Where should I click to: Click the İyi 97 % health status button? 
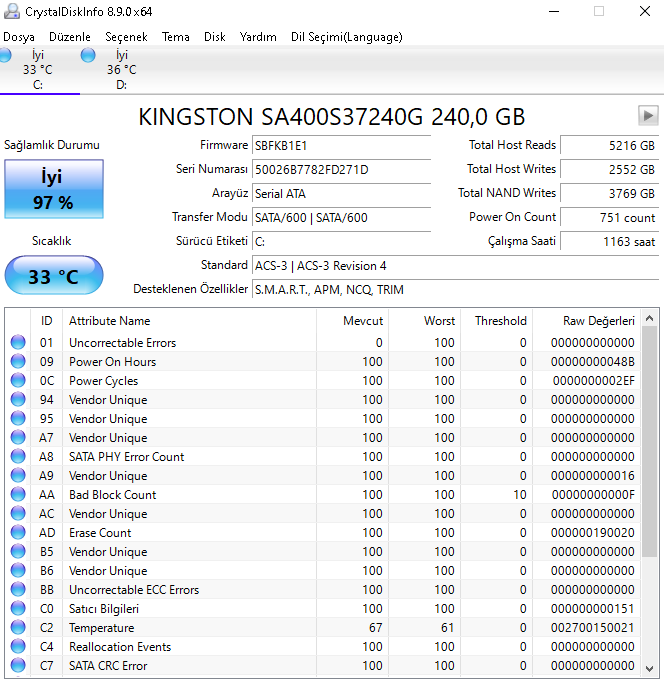(x=54, y=189)
